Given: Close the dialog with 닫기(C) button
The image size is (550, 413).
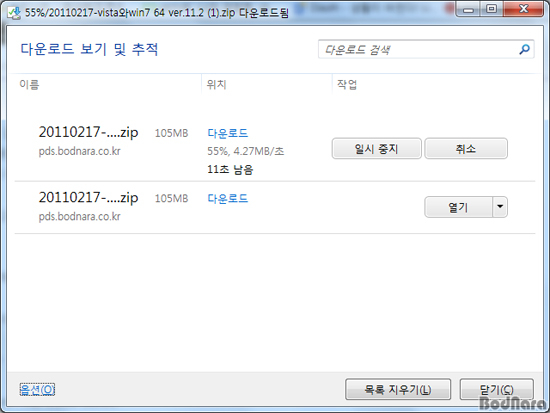Looking at the screenshot, I should pyautogui.click(x=497, y=389).
